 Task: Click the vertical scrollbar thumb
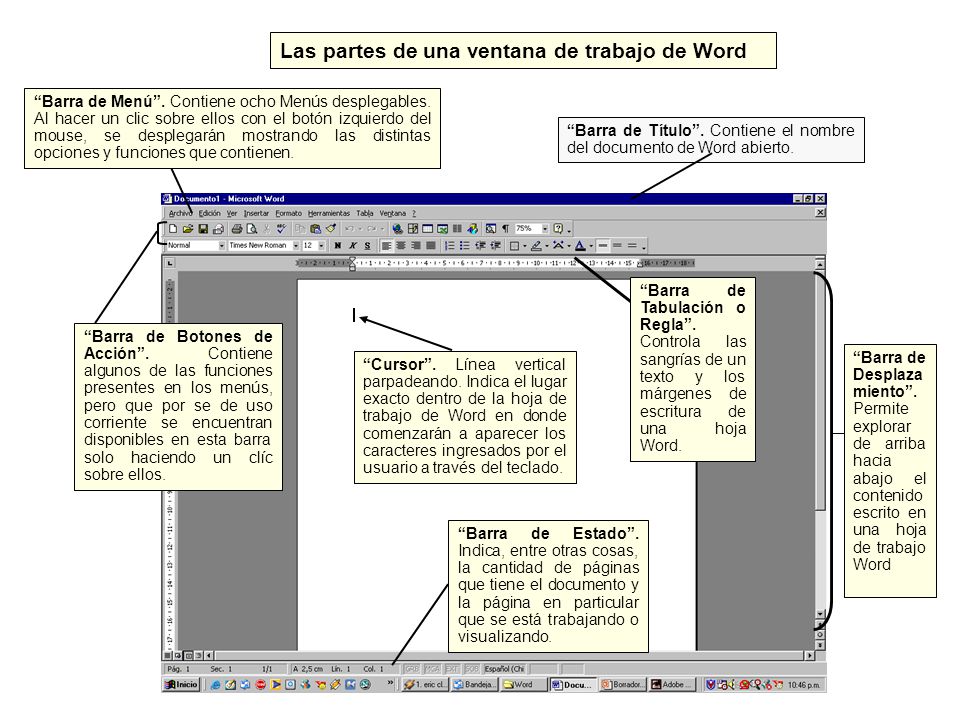point(820,389)
